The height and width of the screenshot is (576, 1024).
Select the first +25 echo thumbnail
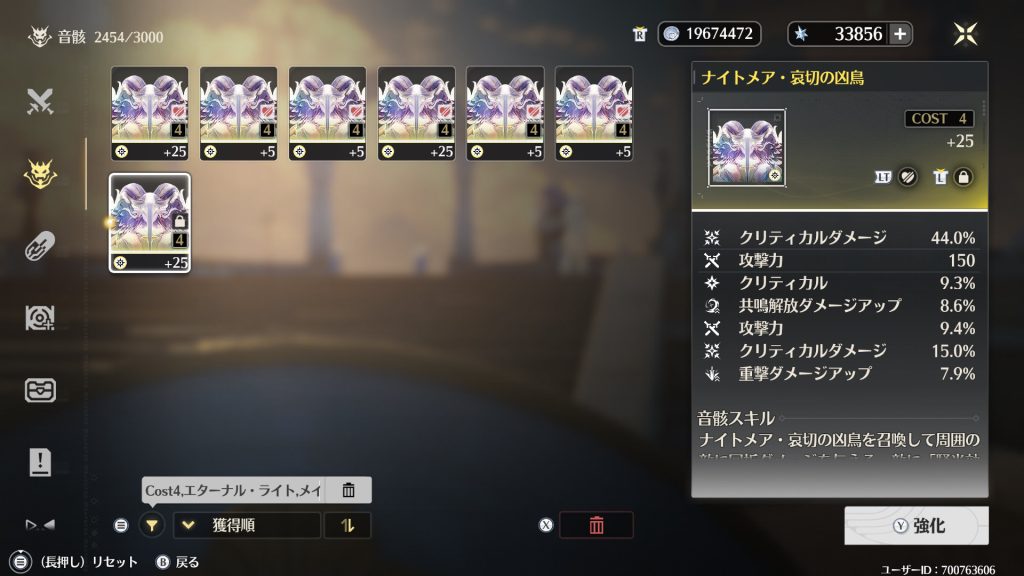tap(150, 114)
